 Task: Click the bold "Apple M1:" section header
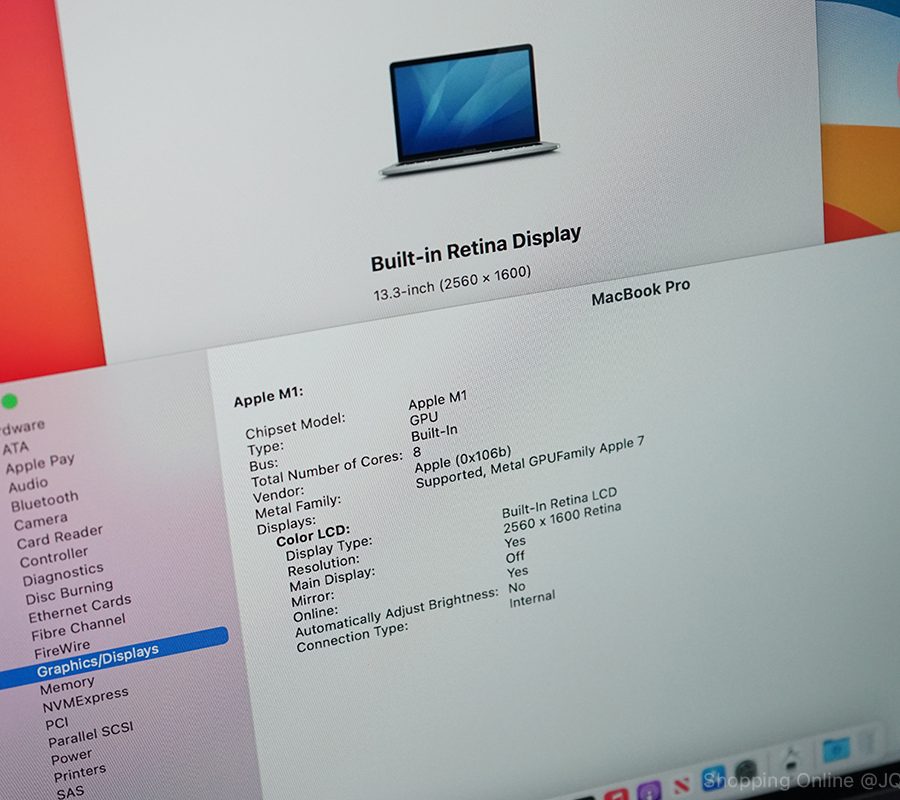click(268, 397)
